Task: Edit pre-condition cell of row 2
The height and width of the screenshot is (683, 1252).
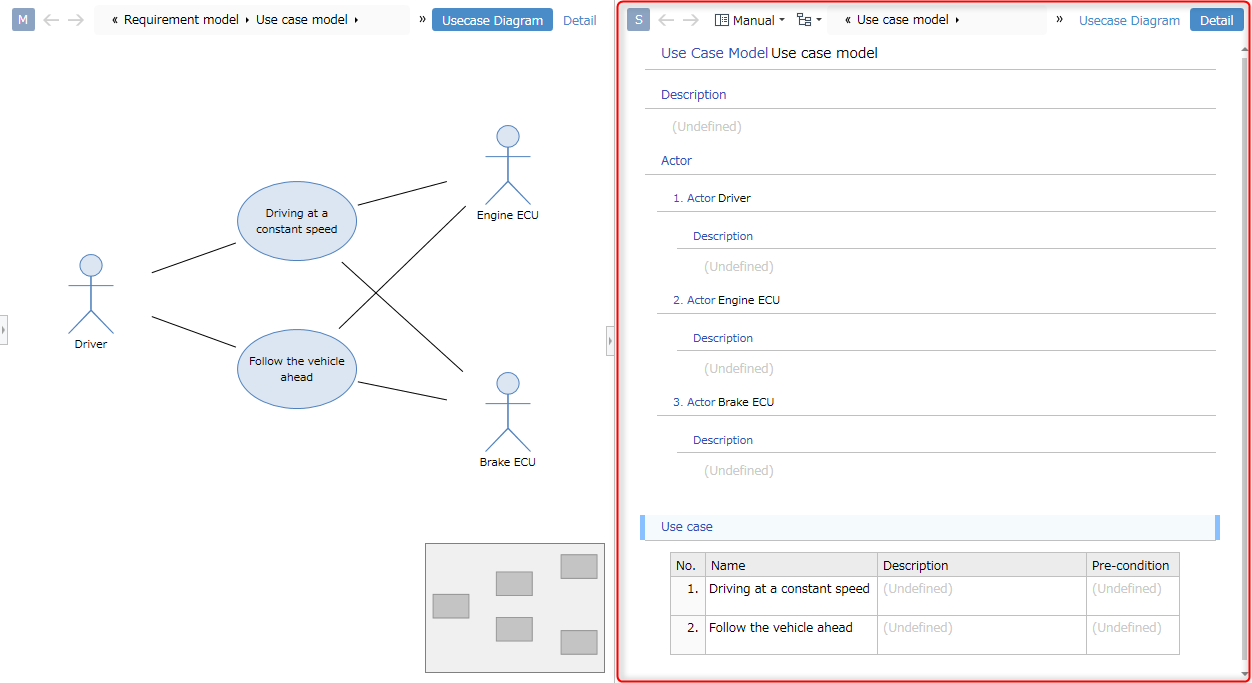Action: [x=1133, y=635]
